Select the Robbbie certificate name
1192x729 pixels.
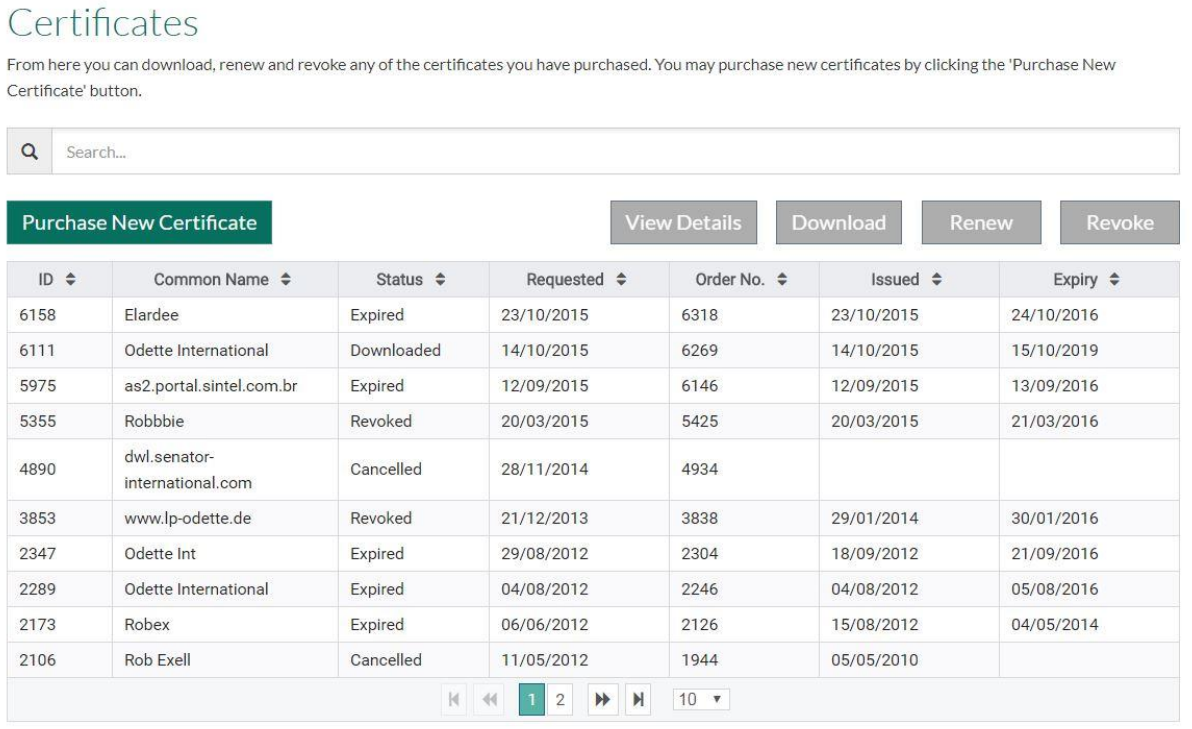(154, 421)
